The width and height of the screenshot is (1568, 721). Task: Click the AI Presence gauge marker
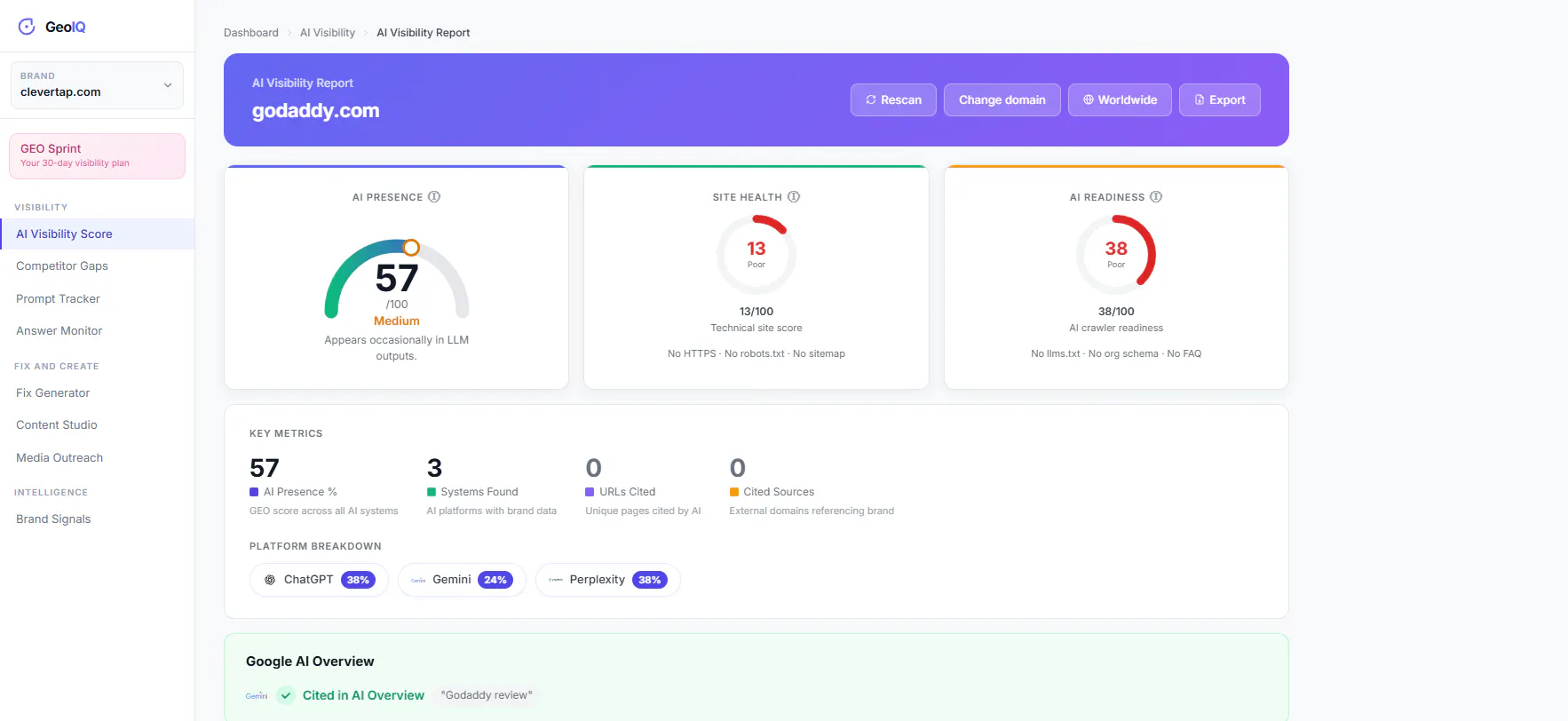point(411,248)
